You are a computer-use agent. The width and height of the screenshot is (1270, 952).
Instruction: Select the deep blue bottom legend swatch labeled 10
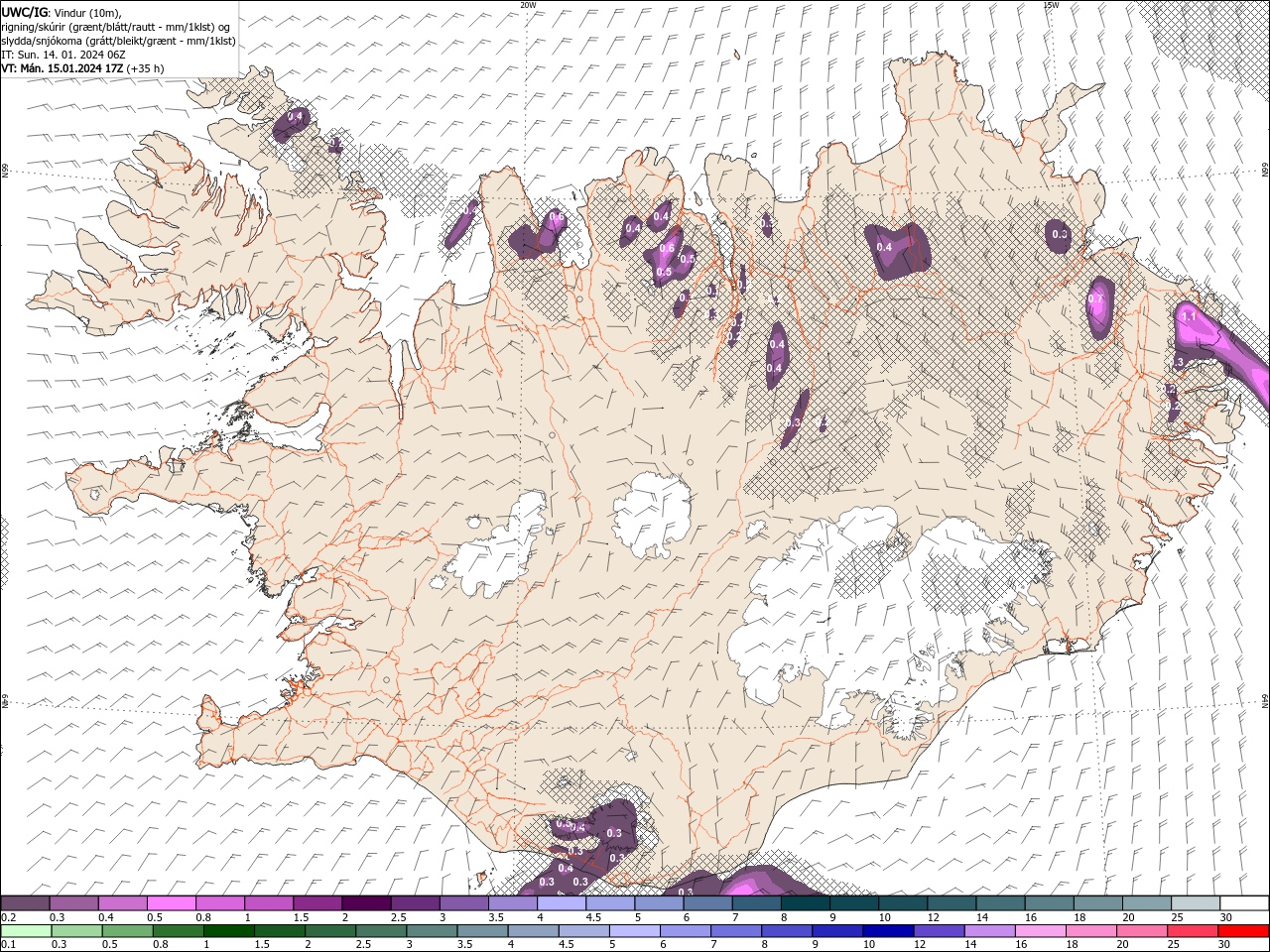click(888, 931)
